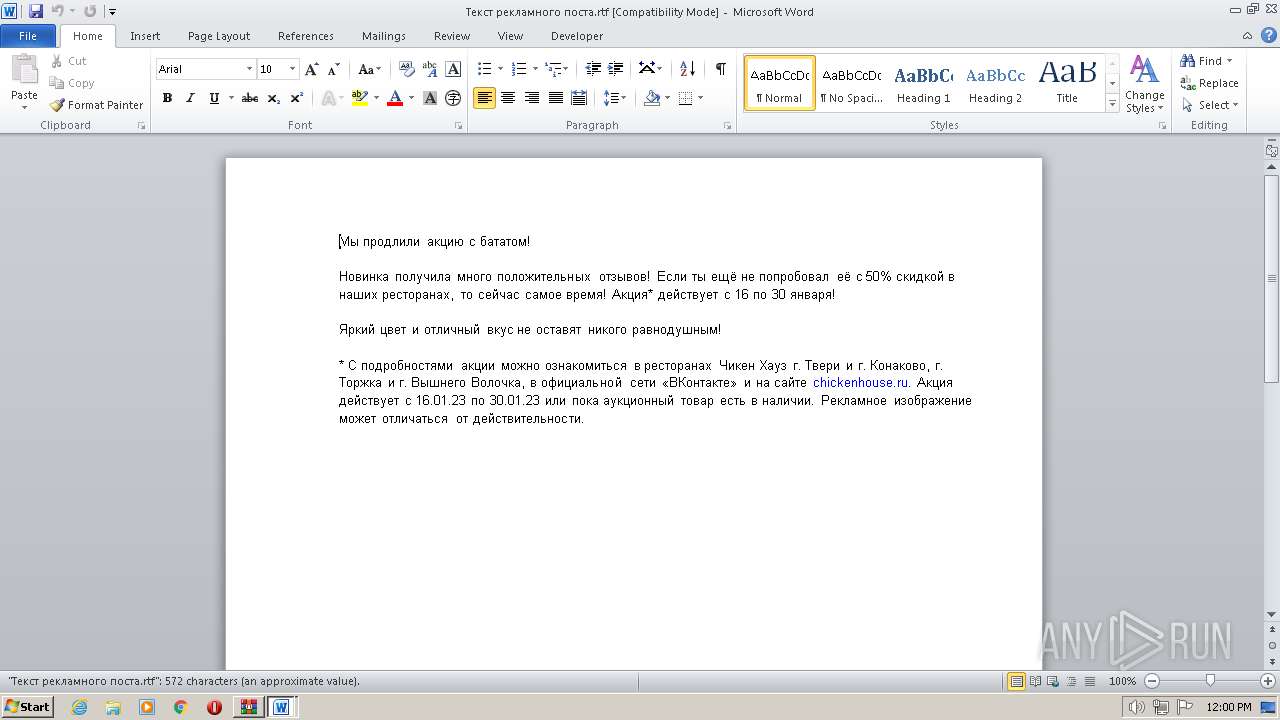Click the Undo arrow icon
The height and width of the screenshot is (720, 1280).
coord(57,11)
